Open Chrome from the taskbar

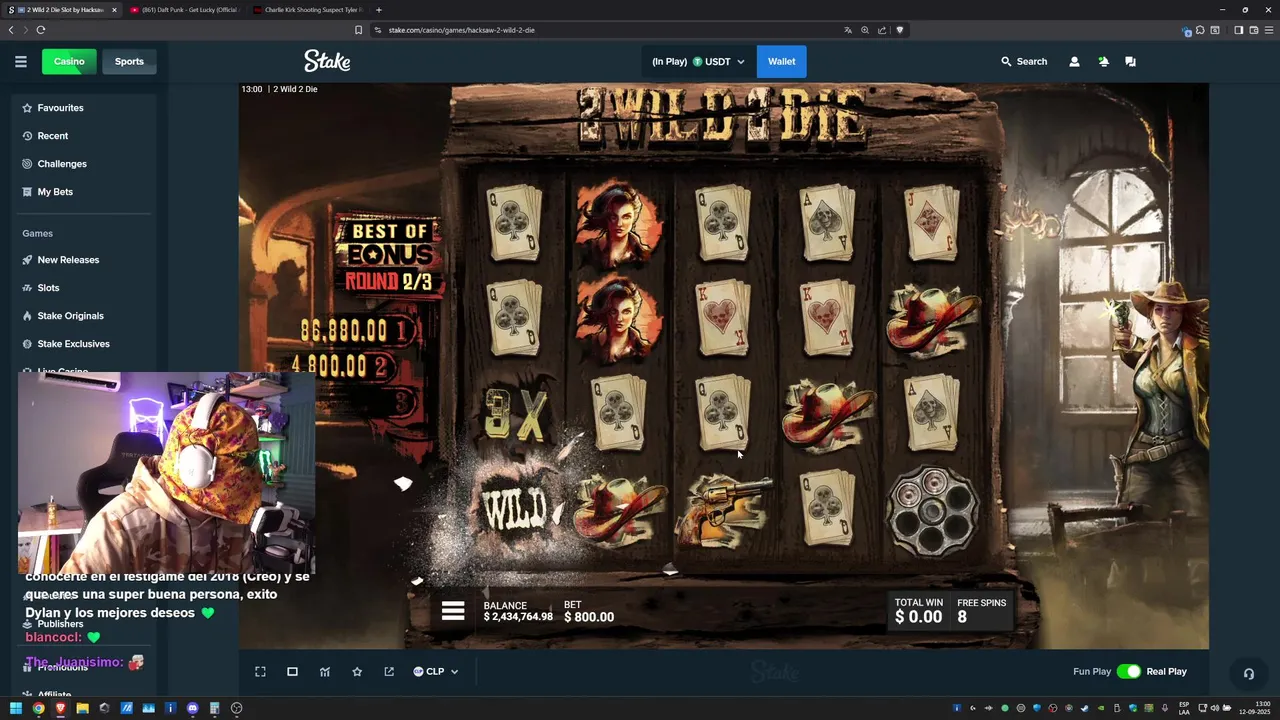[x=38, y=708]
